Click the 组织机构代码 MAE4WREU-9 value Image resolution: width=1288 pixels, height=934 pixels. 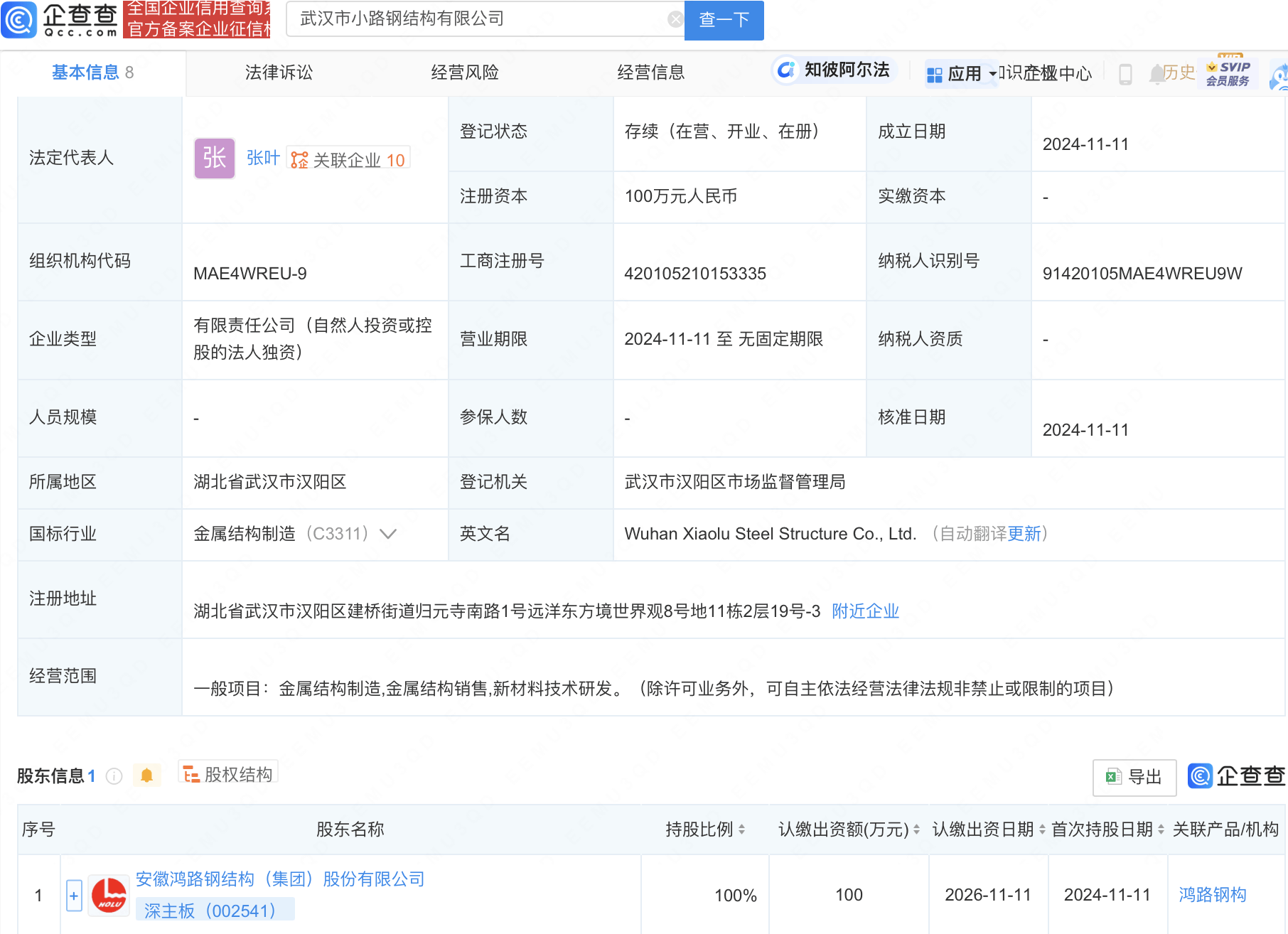250,274
